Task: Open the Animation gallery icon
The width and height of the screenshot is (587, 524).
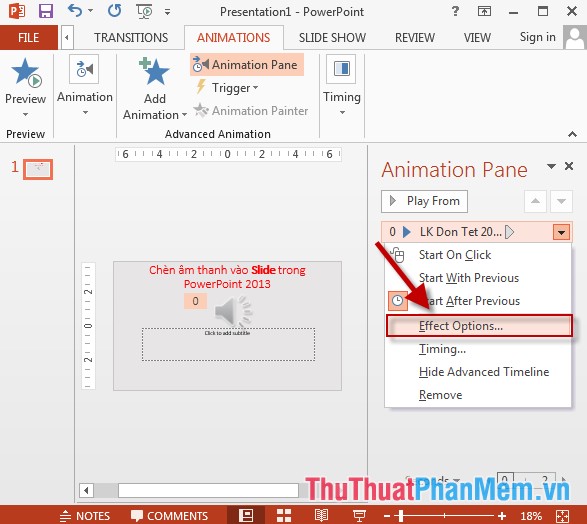Action: 84,69
